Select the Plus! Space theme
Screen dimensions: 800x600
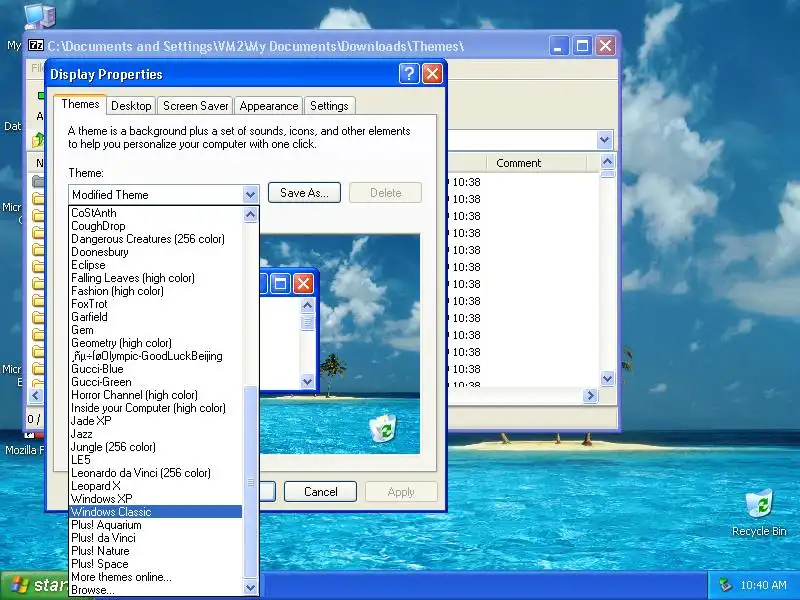coord(156,564)
